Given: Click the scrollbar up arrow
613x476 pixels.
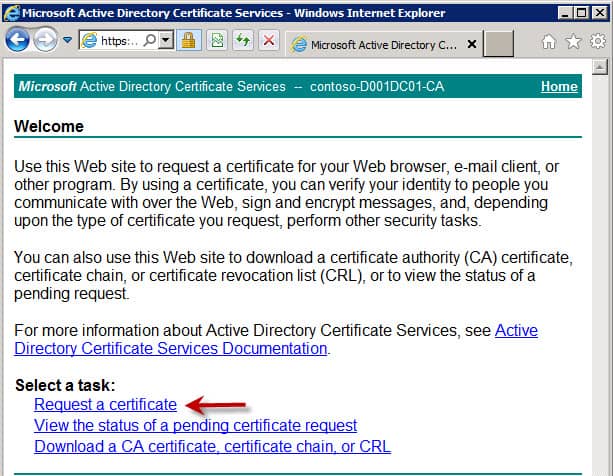Looking at the screenshot, I should (x=600, y=67).
